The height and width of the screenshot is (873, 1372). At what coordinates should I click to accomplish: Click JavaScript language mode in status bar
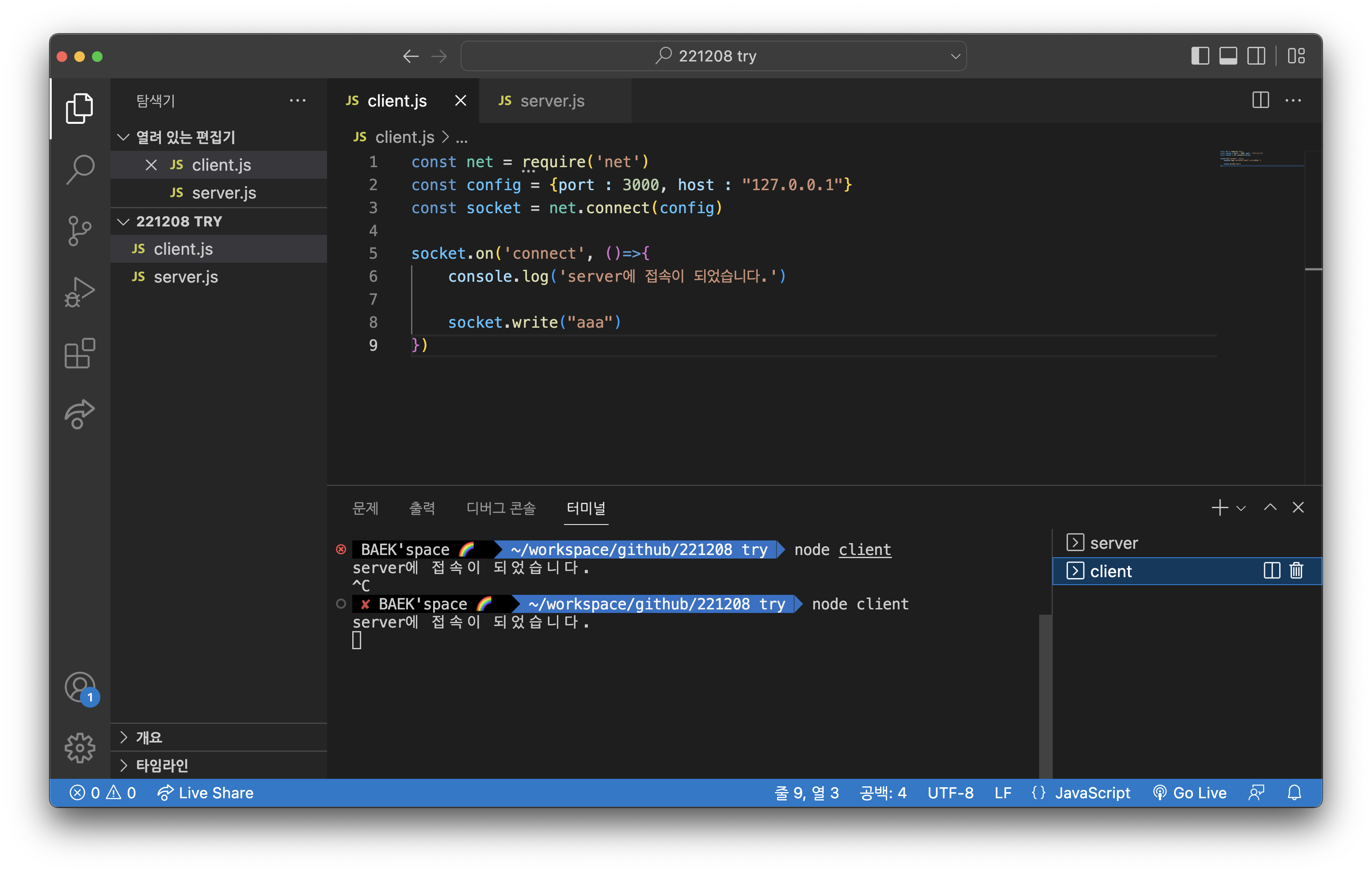[1092, 793]
